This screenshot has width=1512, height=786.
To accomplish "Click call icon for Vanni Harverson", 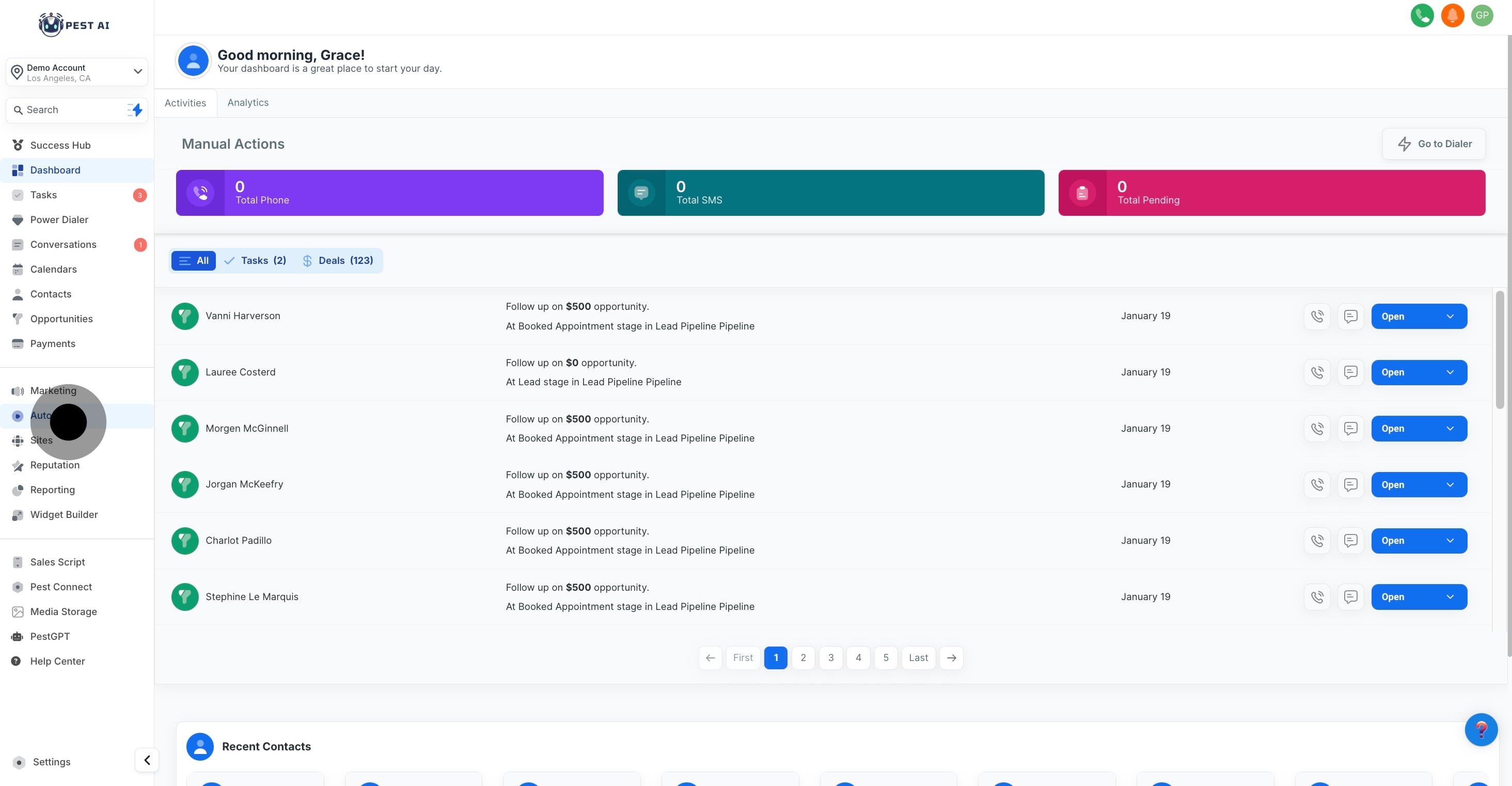I will (1316, 317).
